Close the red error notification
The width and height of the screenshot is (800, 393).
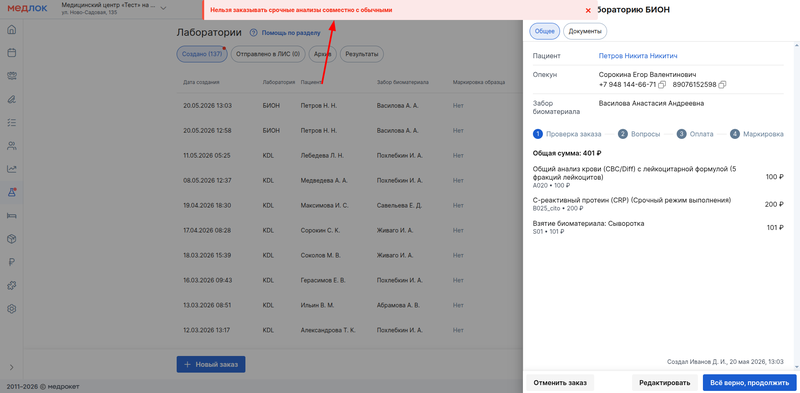(588, 10)
